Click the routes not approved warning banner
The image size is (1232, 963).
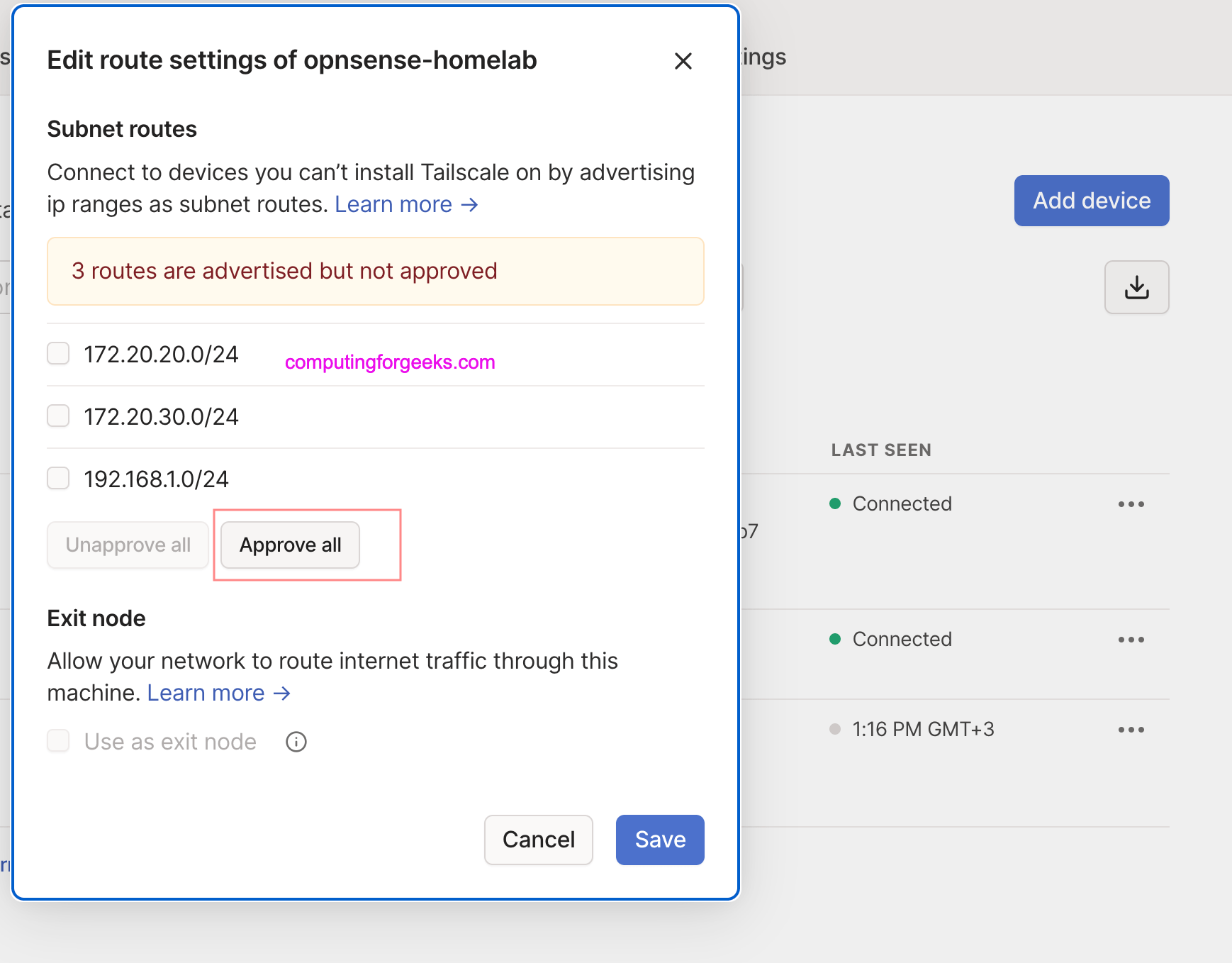pyautogui.click(x=375, y=272)
